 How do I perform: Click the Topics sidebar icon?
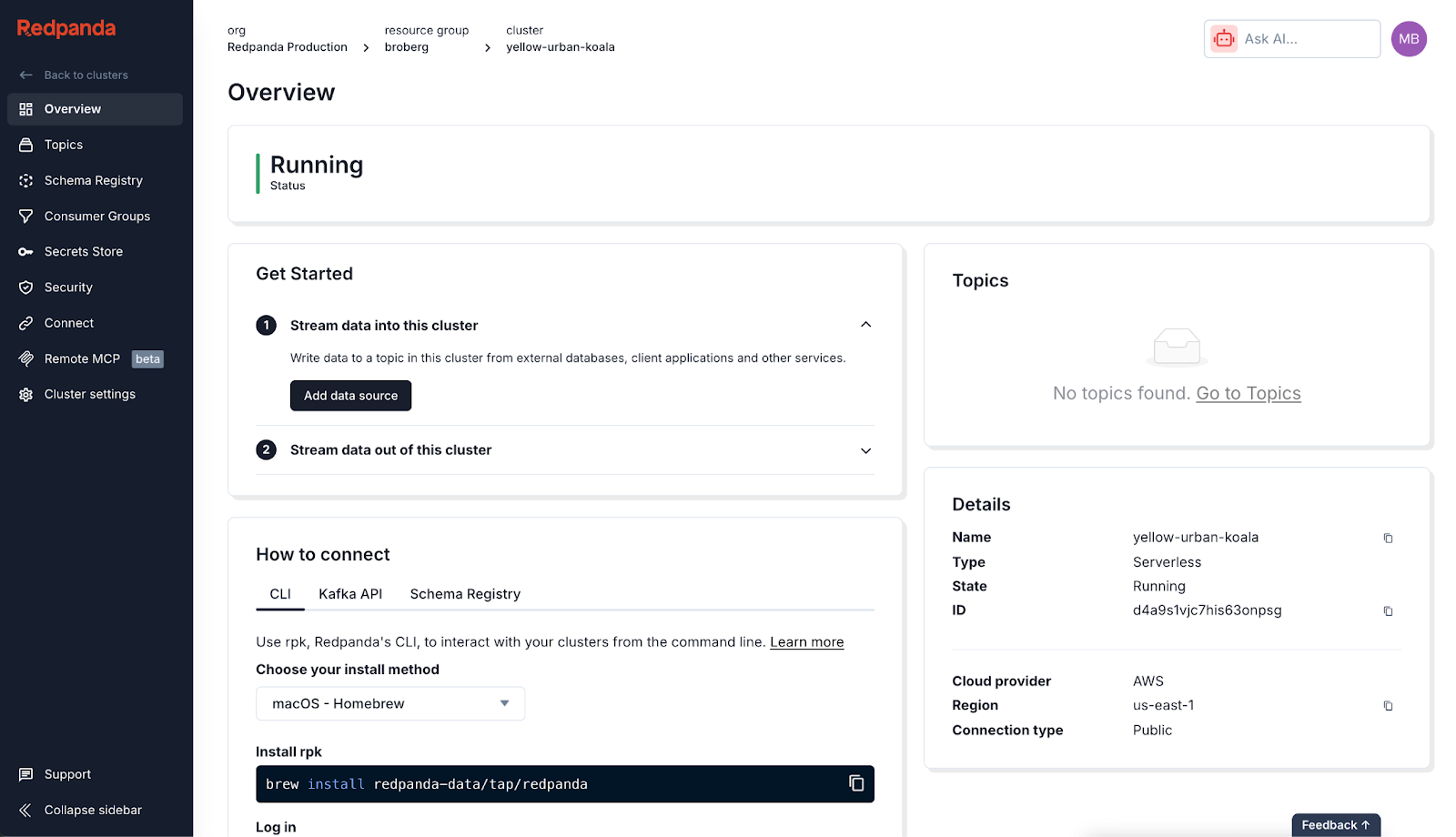pos(25,145)
